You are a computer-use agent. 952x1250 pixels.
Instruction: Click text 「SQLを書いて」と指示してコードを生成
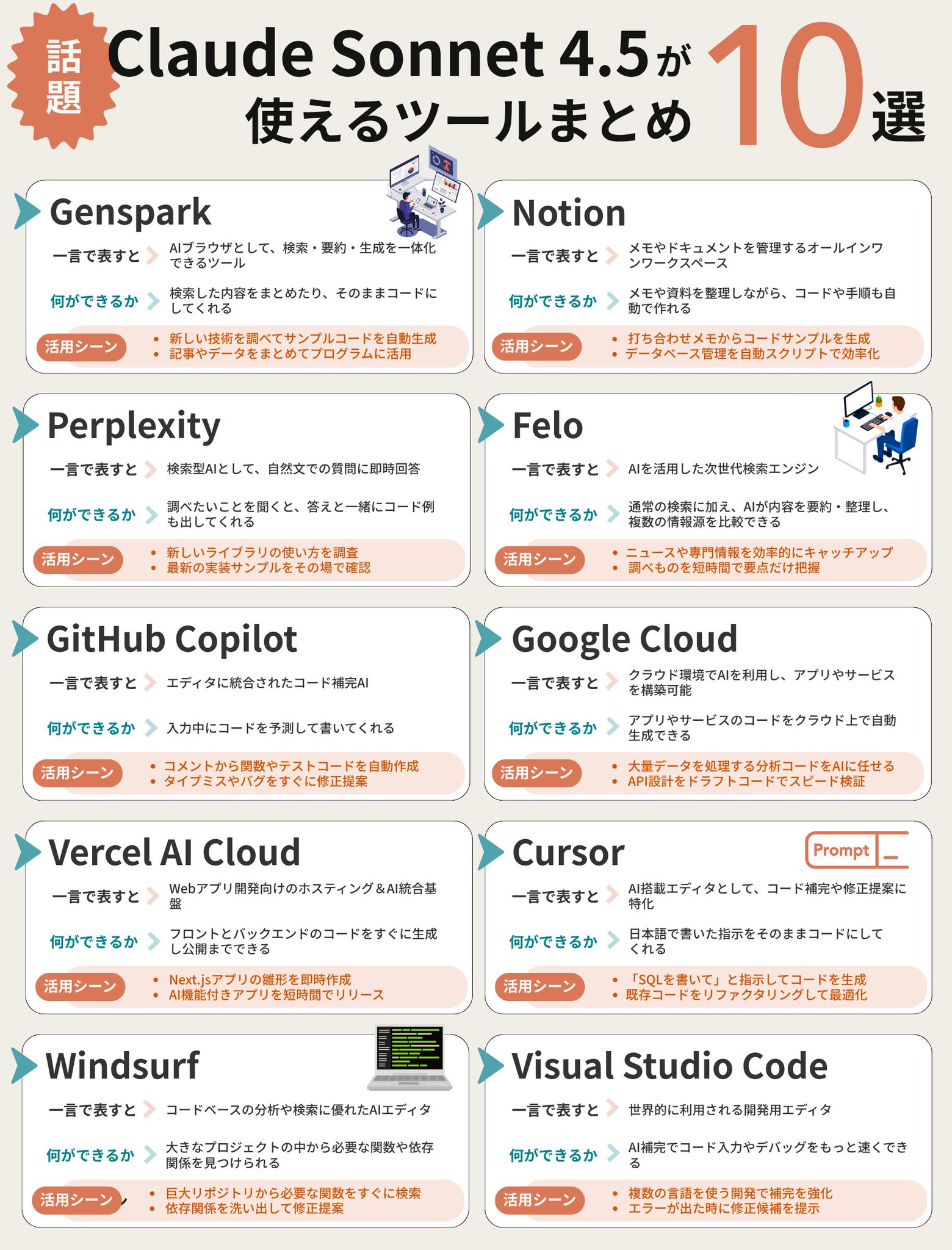[x=747, y=980]
